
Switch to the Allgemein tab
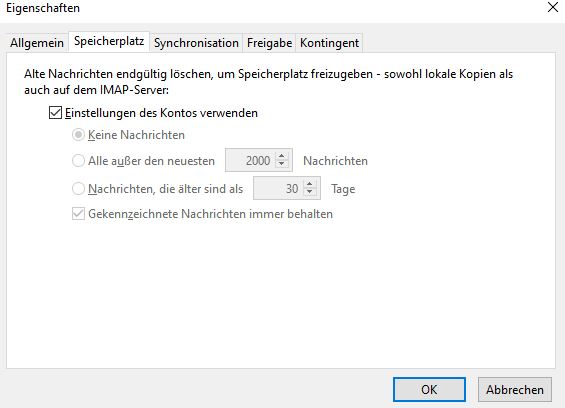coord(37,43)
